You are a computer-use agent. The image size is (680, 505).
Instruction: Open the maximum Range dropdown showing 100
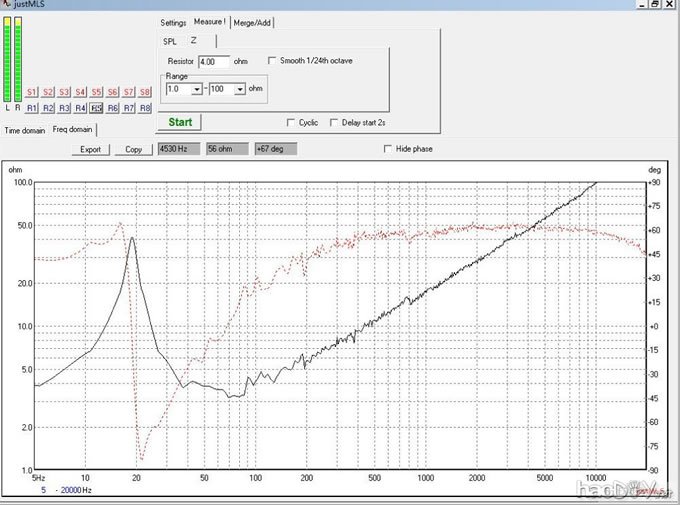pyautogui.click(x=240, y=89)
